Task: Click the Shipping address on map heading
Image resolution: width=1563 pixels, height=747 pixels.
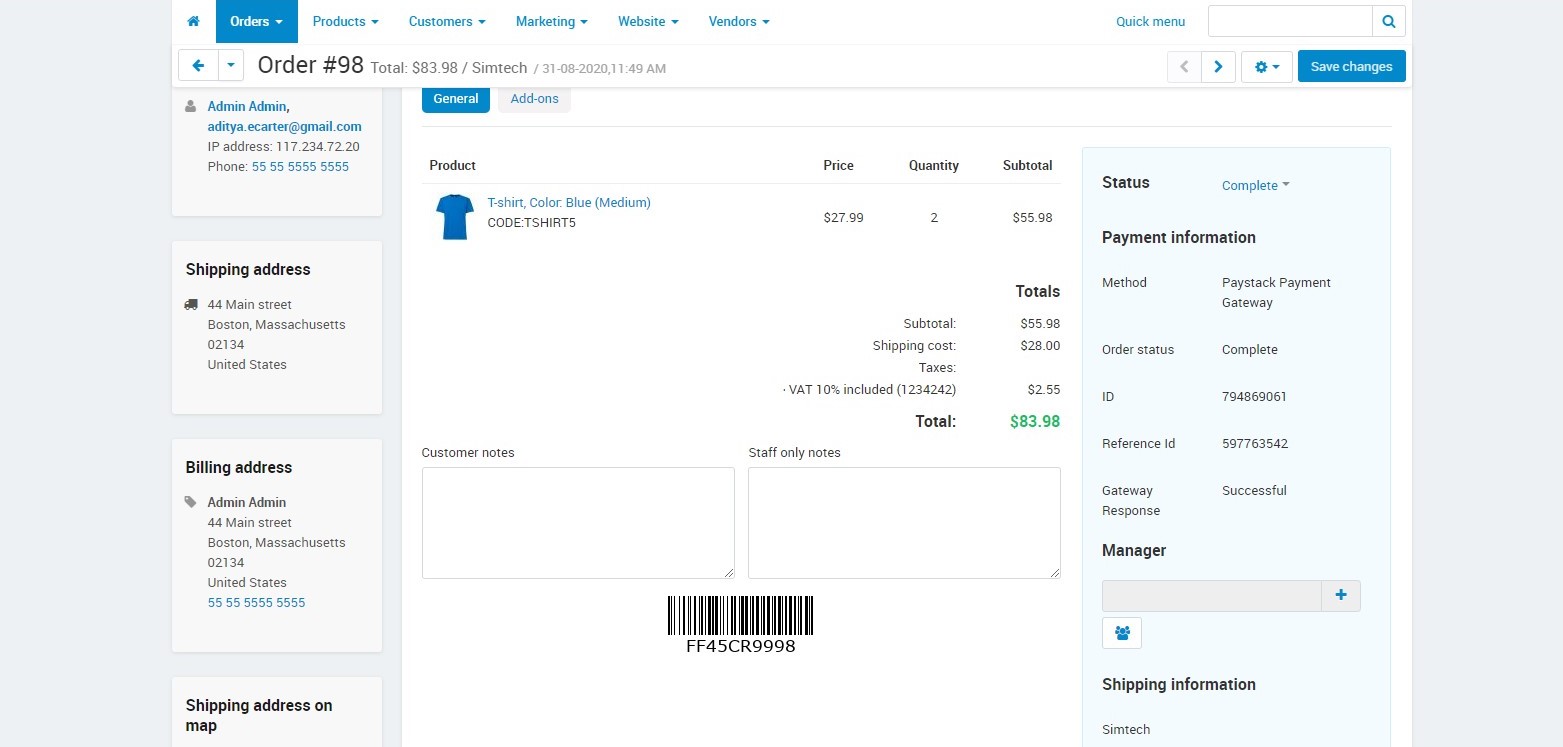Action: (x=259, y=715)
